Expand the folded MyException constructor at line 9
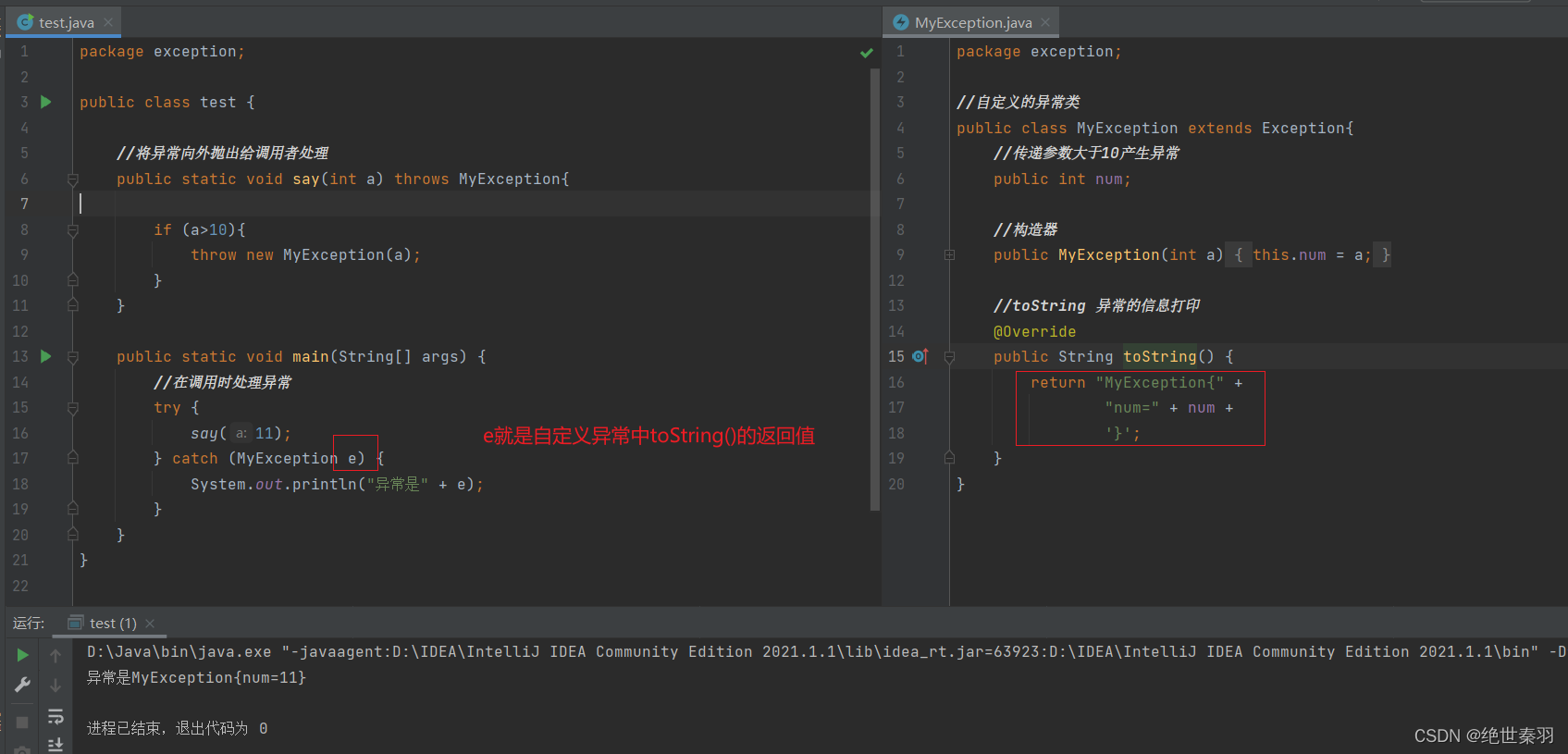This screenshot has width=1568, height=754. click(949, 254)
